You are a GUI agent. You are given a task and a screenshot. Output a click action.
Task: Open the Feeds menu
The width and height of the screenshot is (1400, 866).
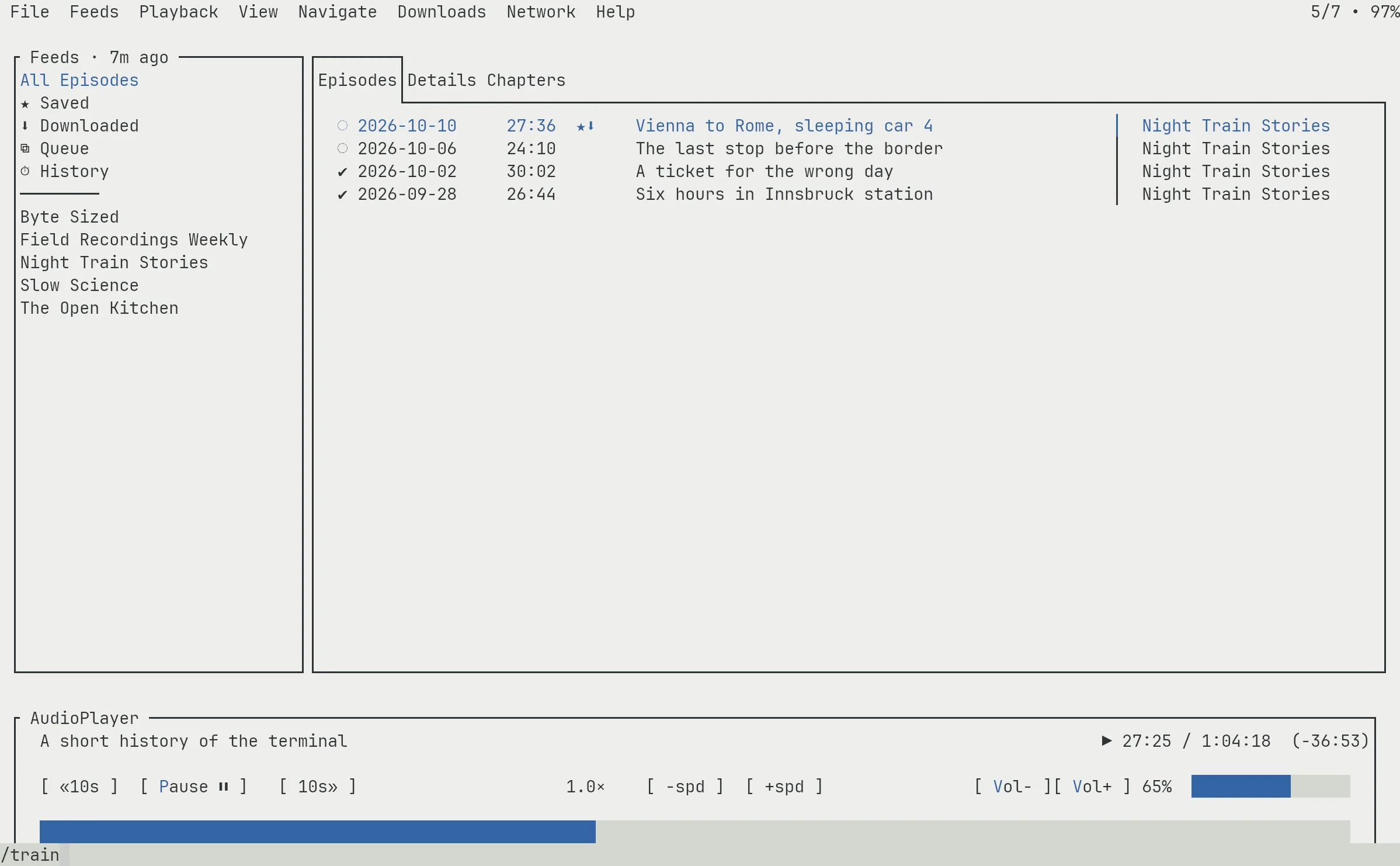(94, 12)
